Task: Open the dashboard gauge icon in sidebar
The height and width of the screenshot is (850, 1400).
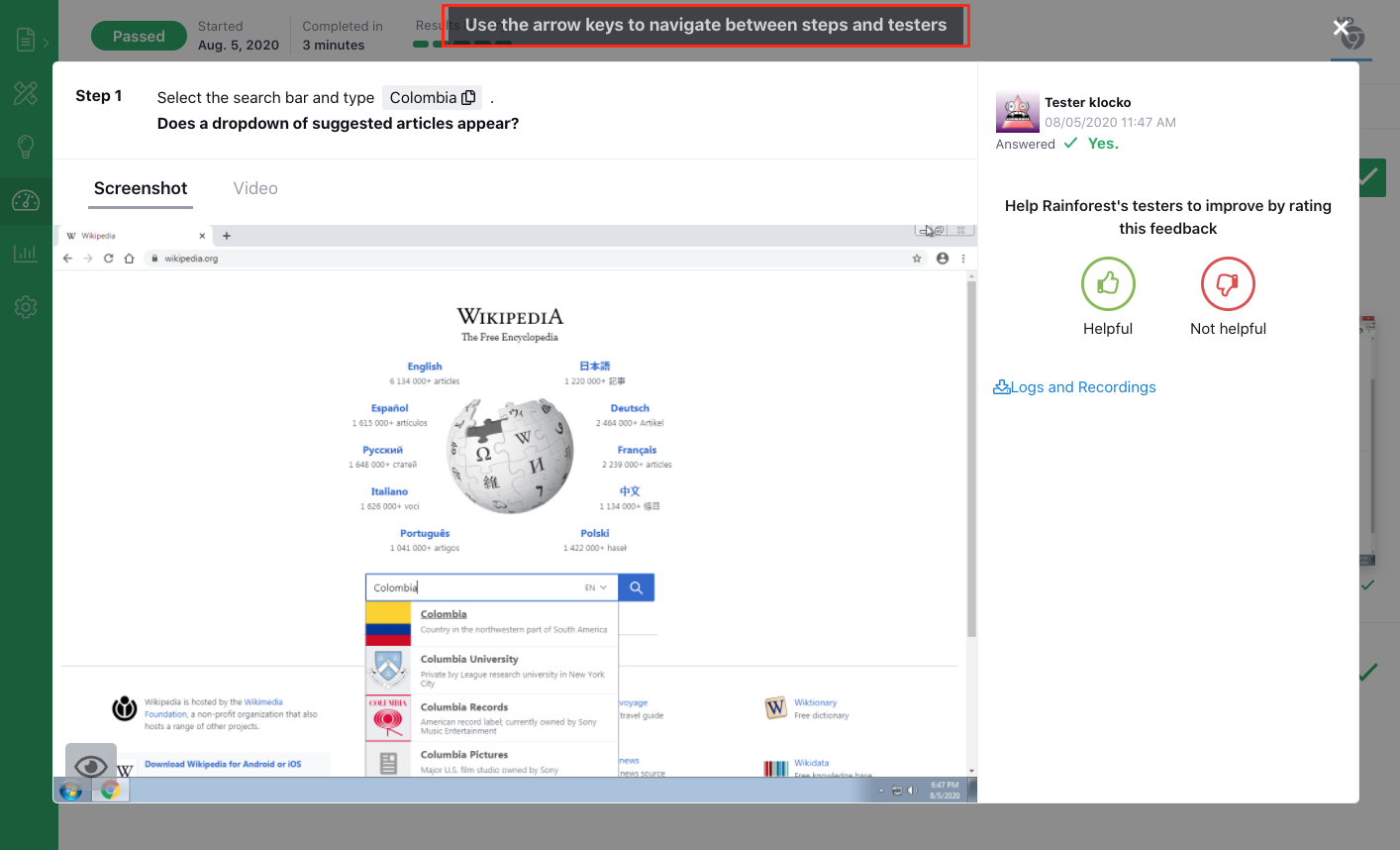Action: tap(26, 201)
